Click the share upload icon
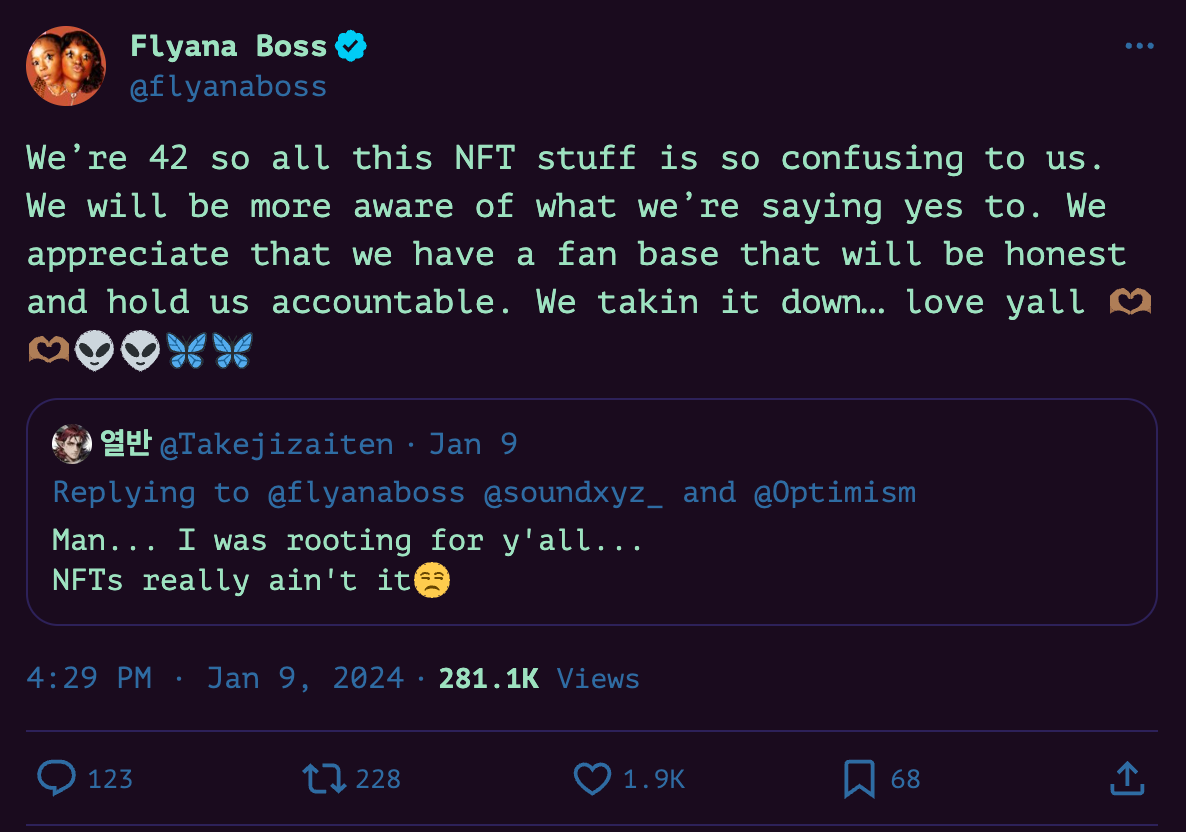The height and width of the screenshot is (832, 1186). (x=1126, y=779)
